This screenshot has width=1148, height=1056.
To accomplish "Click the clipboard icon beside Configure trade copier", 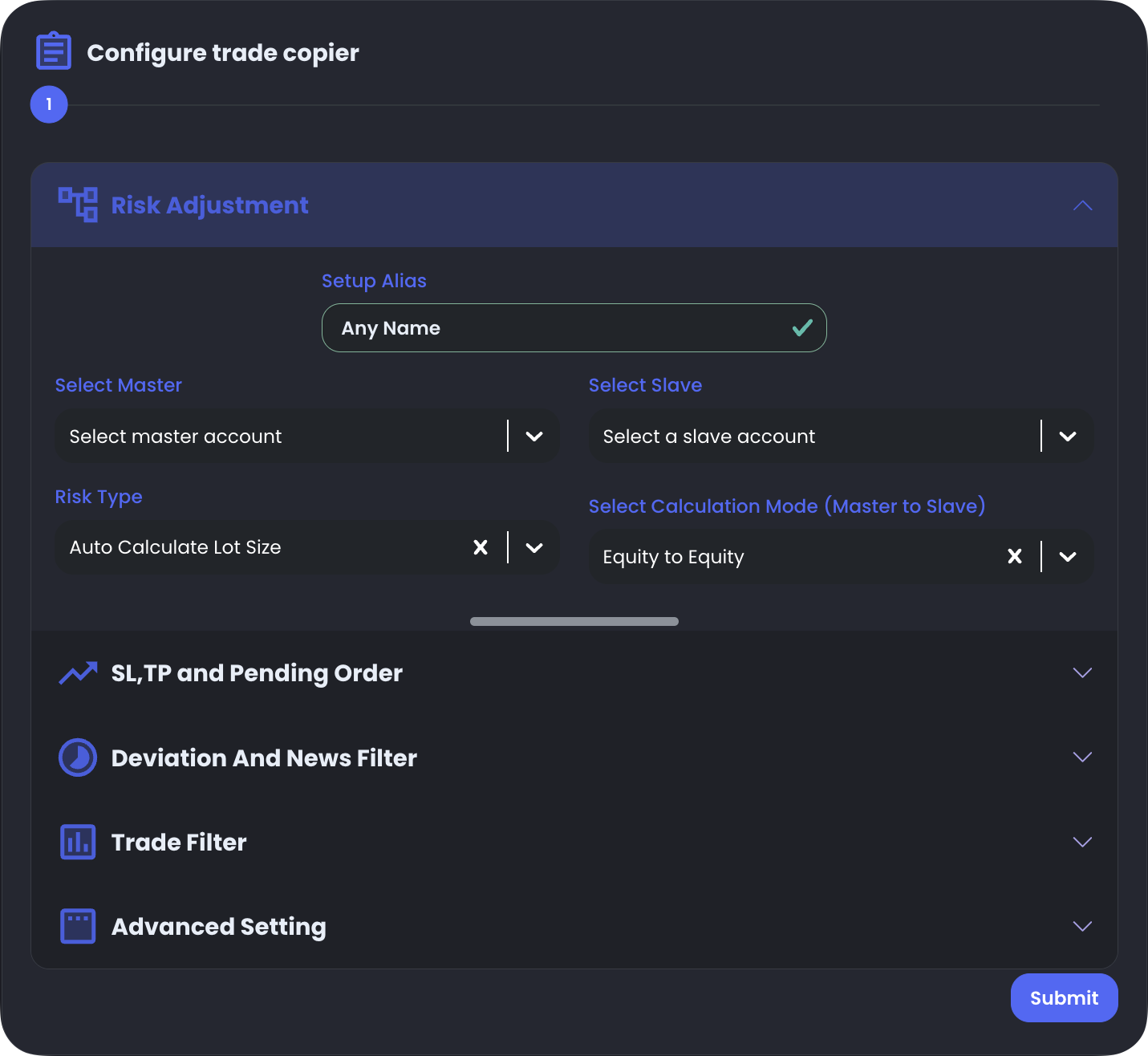I will [x=54, y=51].
